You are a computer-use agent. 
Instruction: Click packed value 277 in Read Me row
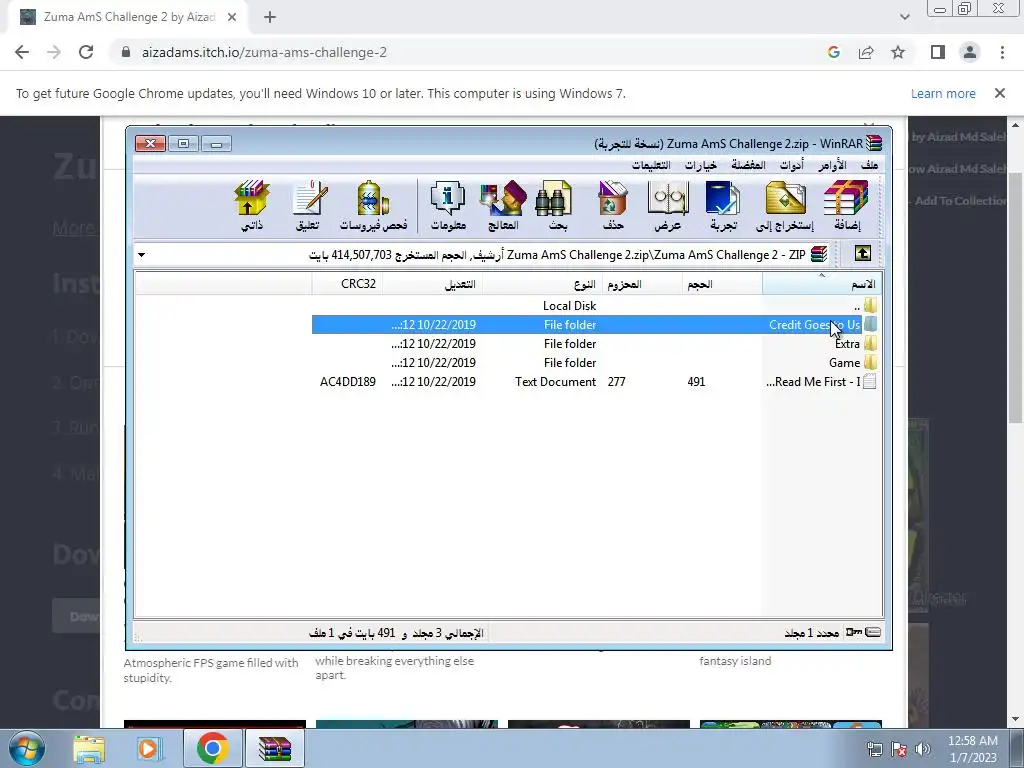pyautogui.click(x=616, y=381)
